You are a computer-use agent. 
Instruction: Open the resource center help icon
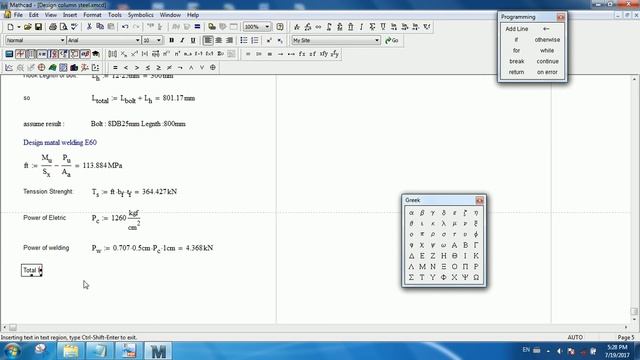tap(280, 27)
